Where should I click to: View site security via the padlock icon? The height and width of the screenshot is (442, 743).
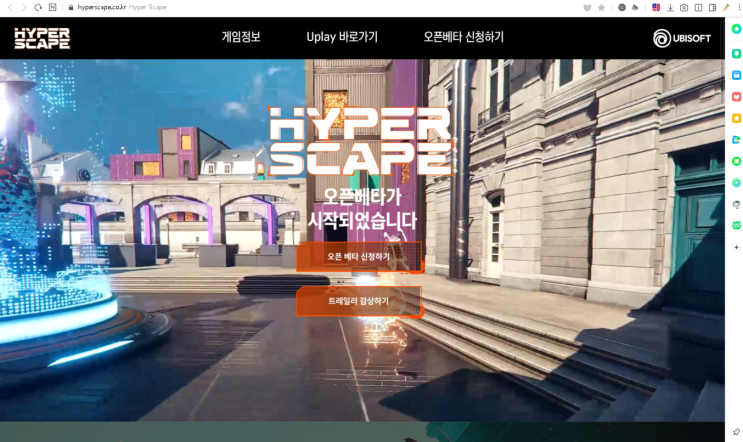point(71,7)
